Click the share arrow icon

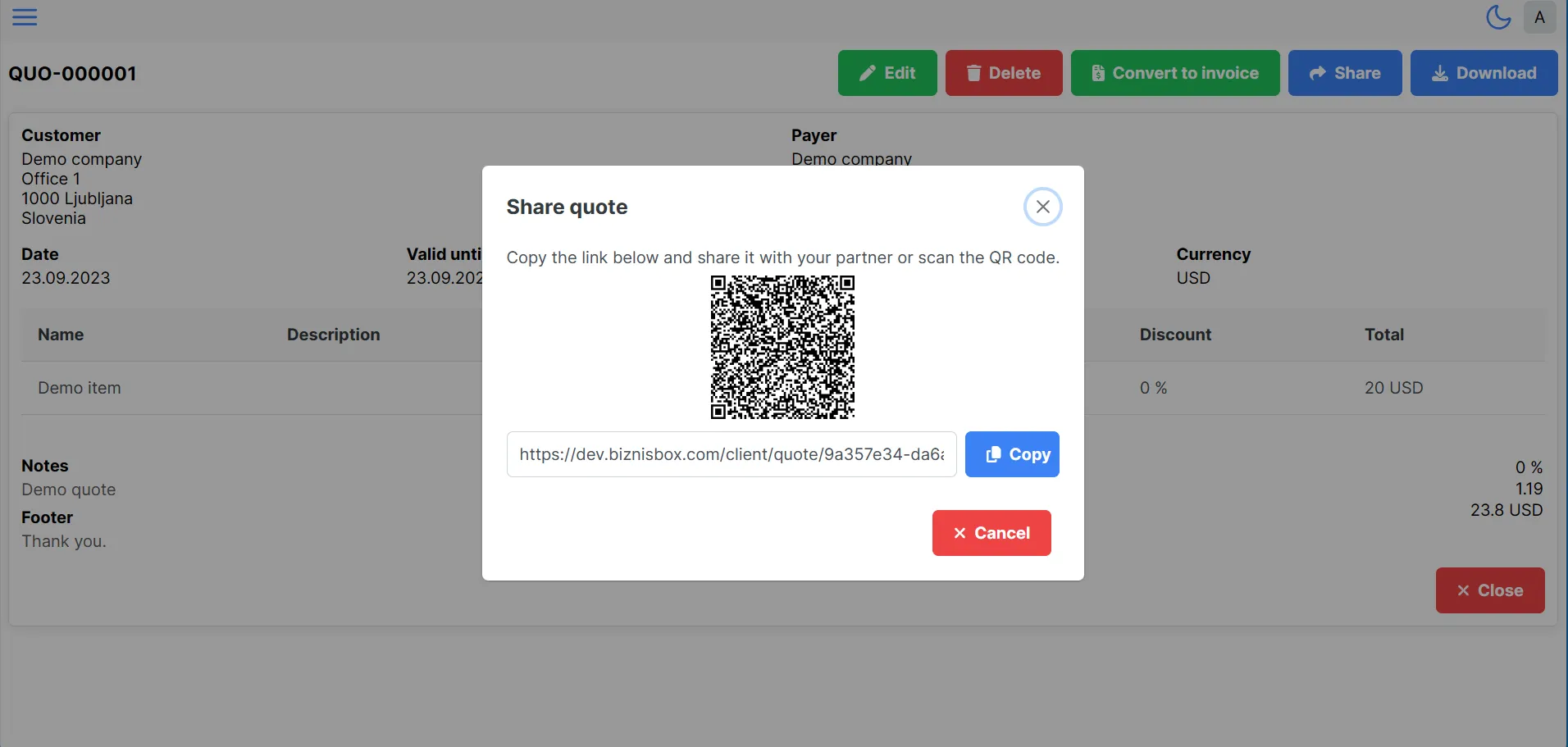pyautogui.click(x=1317, y=74)
